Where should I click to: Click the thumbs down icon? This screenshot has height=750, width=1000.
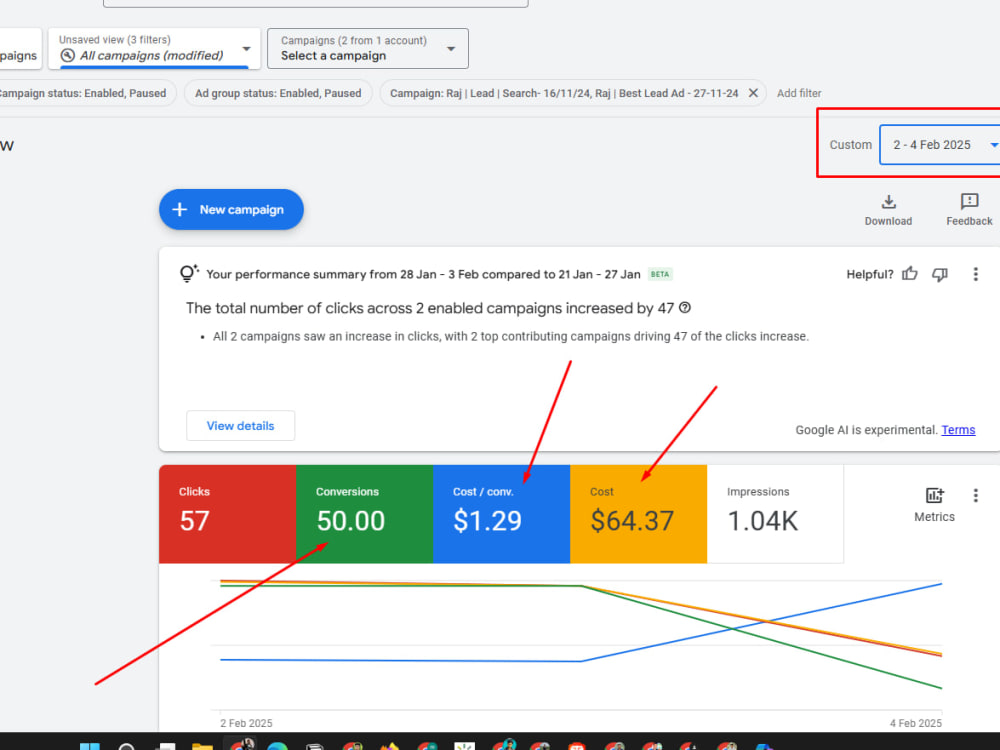(940, 274)
